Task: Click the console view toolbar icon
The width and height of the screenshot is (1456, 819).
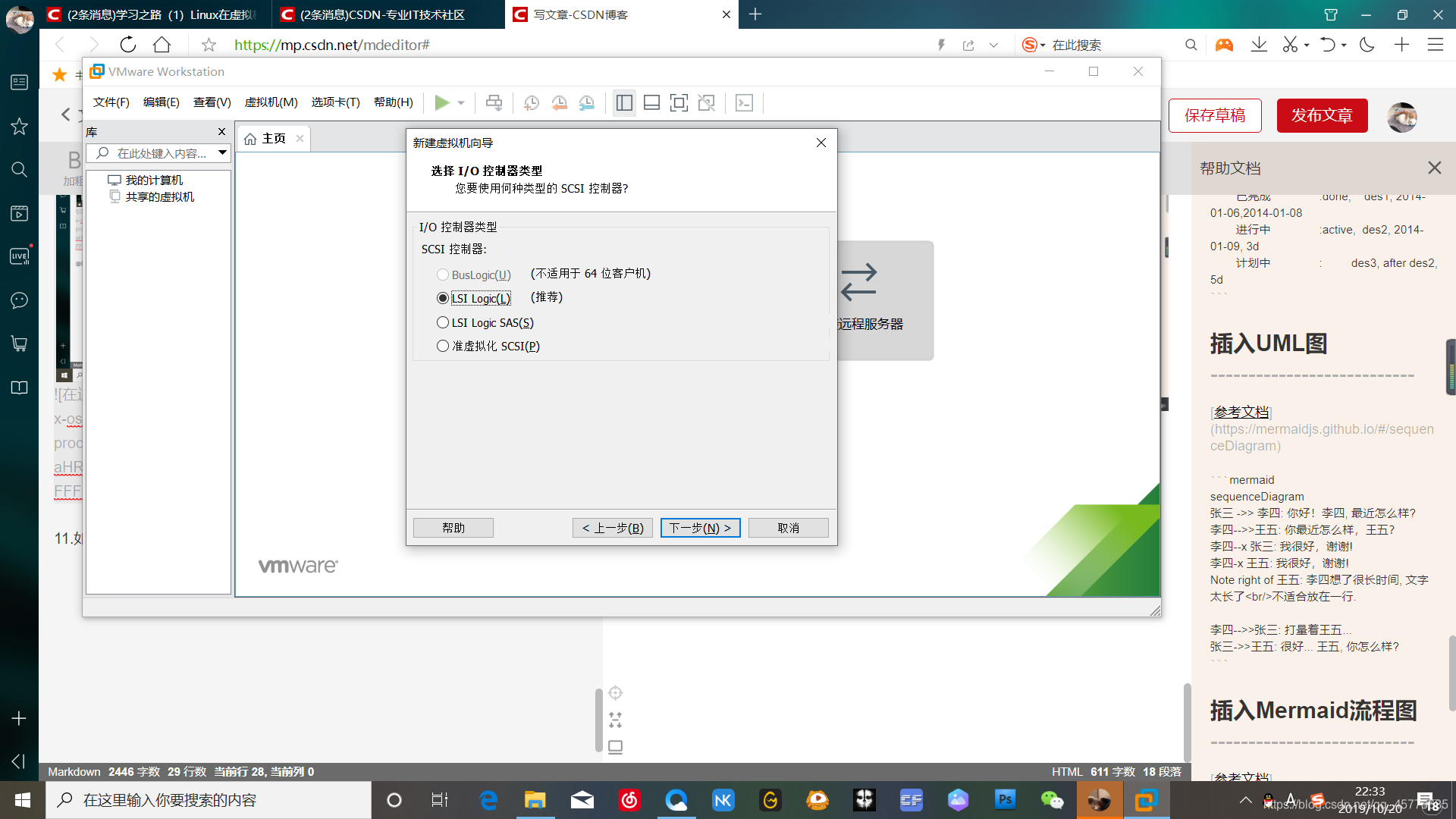Action: point(744,102)
